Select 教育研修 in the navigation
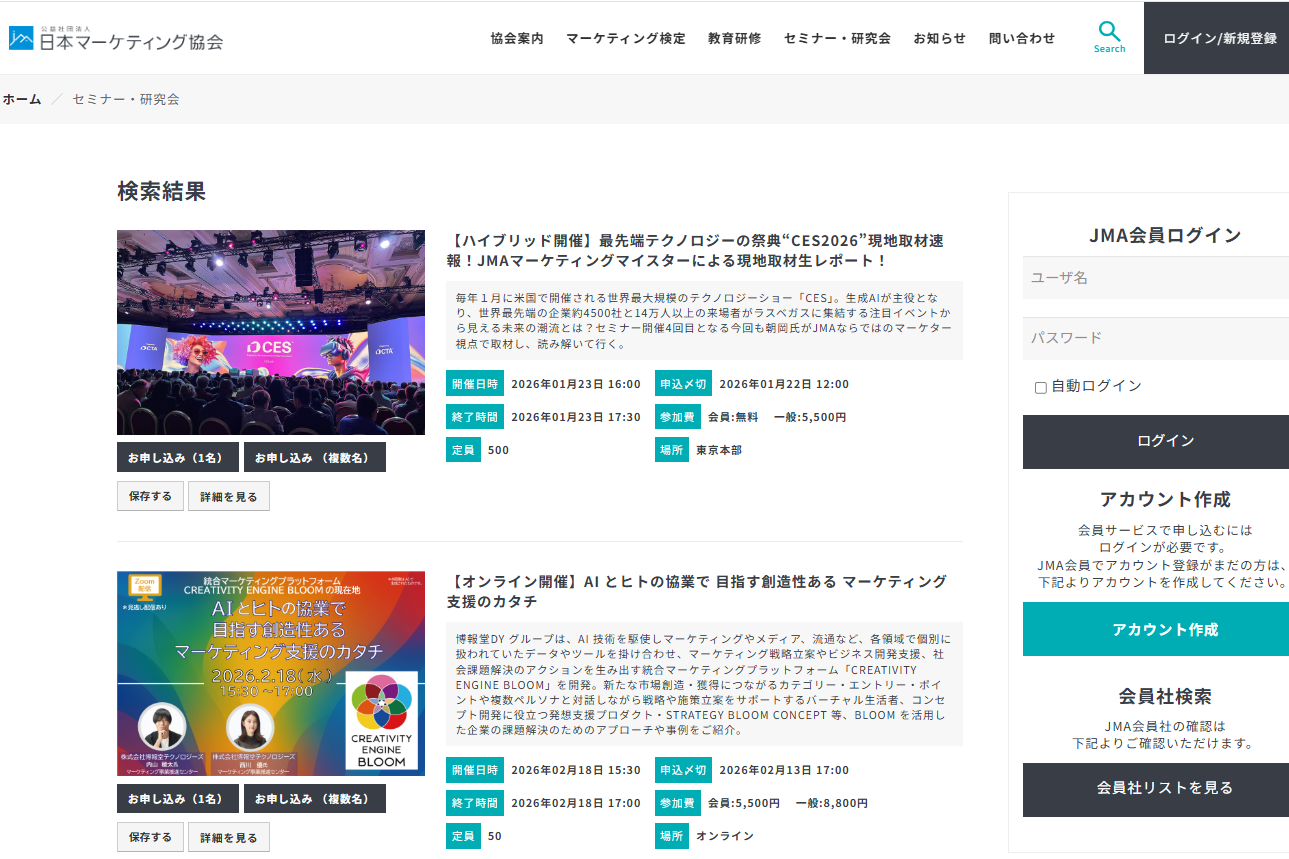This screenshot has height=859, width=1289. click(733, 38)
